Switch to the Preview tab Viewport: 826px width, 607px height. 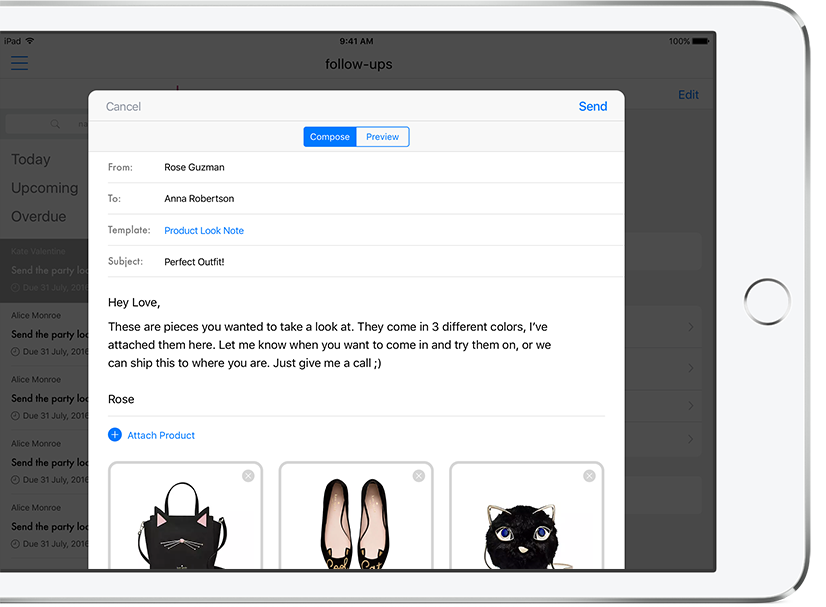pyautogui.click(x=382, y=136)
